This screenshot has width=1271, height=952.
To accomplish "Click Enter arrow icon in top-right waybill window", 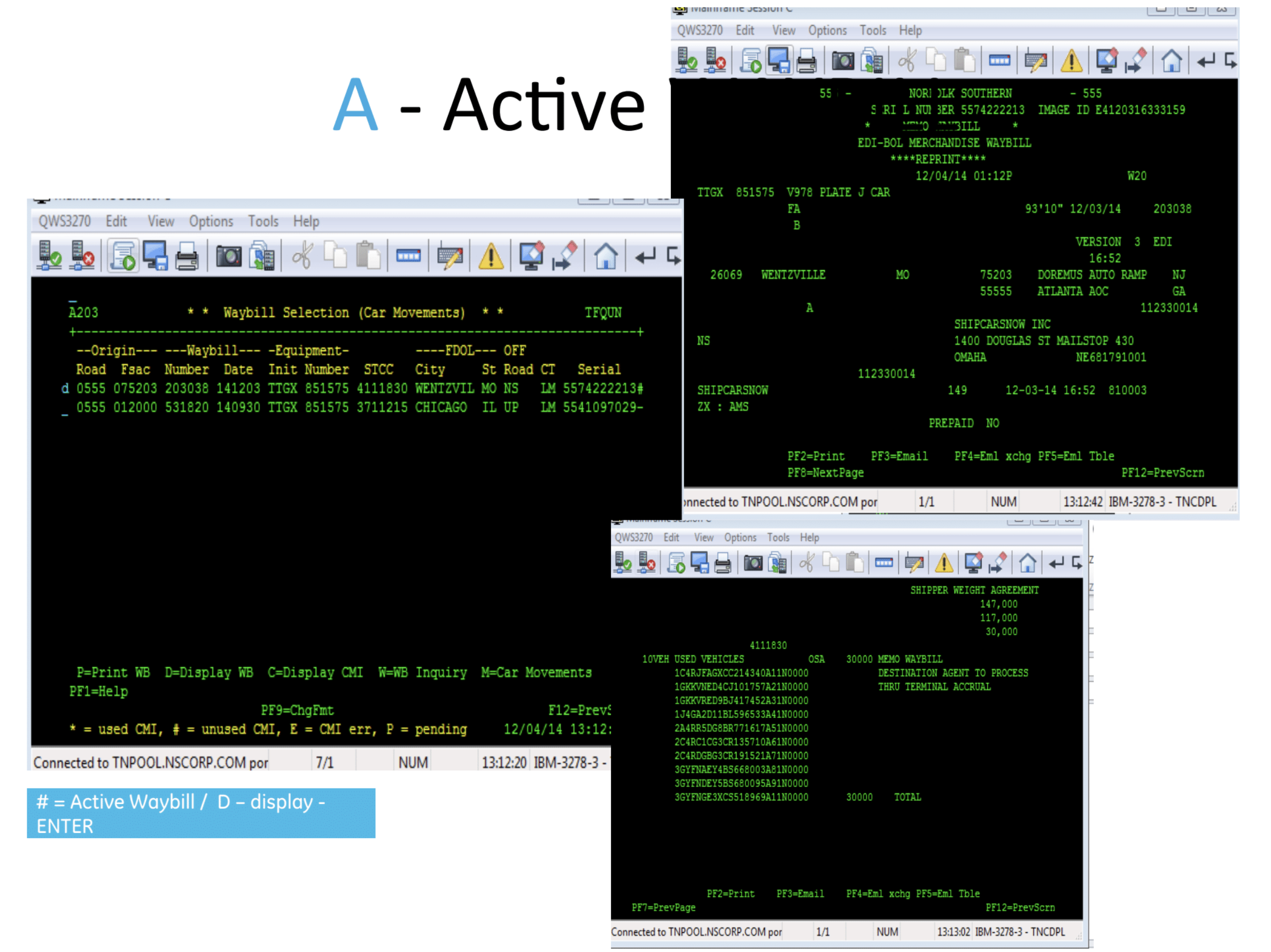I will (x=1205, y=61).
